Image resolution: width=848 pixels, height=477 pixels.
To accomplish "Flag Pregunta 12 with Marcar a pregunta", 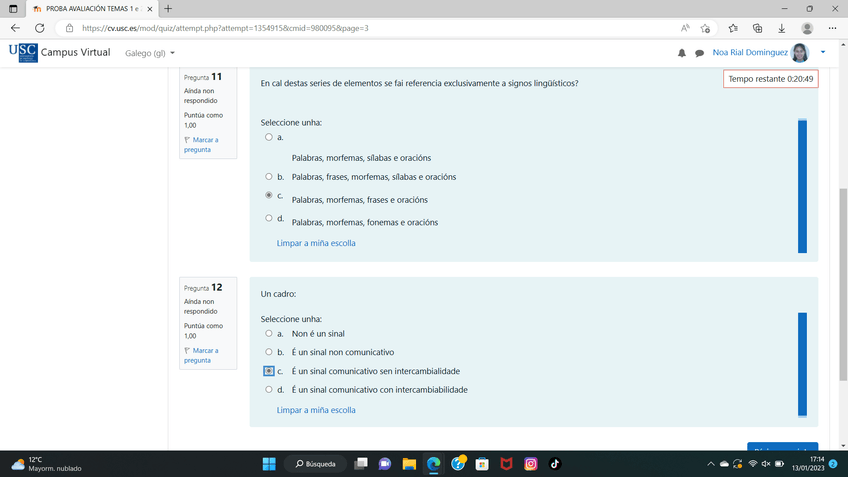I will pyautogui.click(x=201, y=355).
